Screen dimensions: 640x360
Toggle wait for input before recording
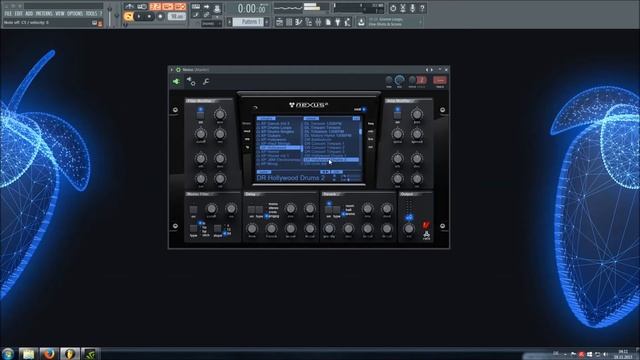tap(142, 7)
